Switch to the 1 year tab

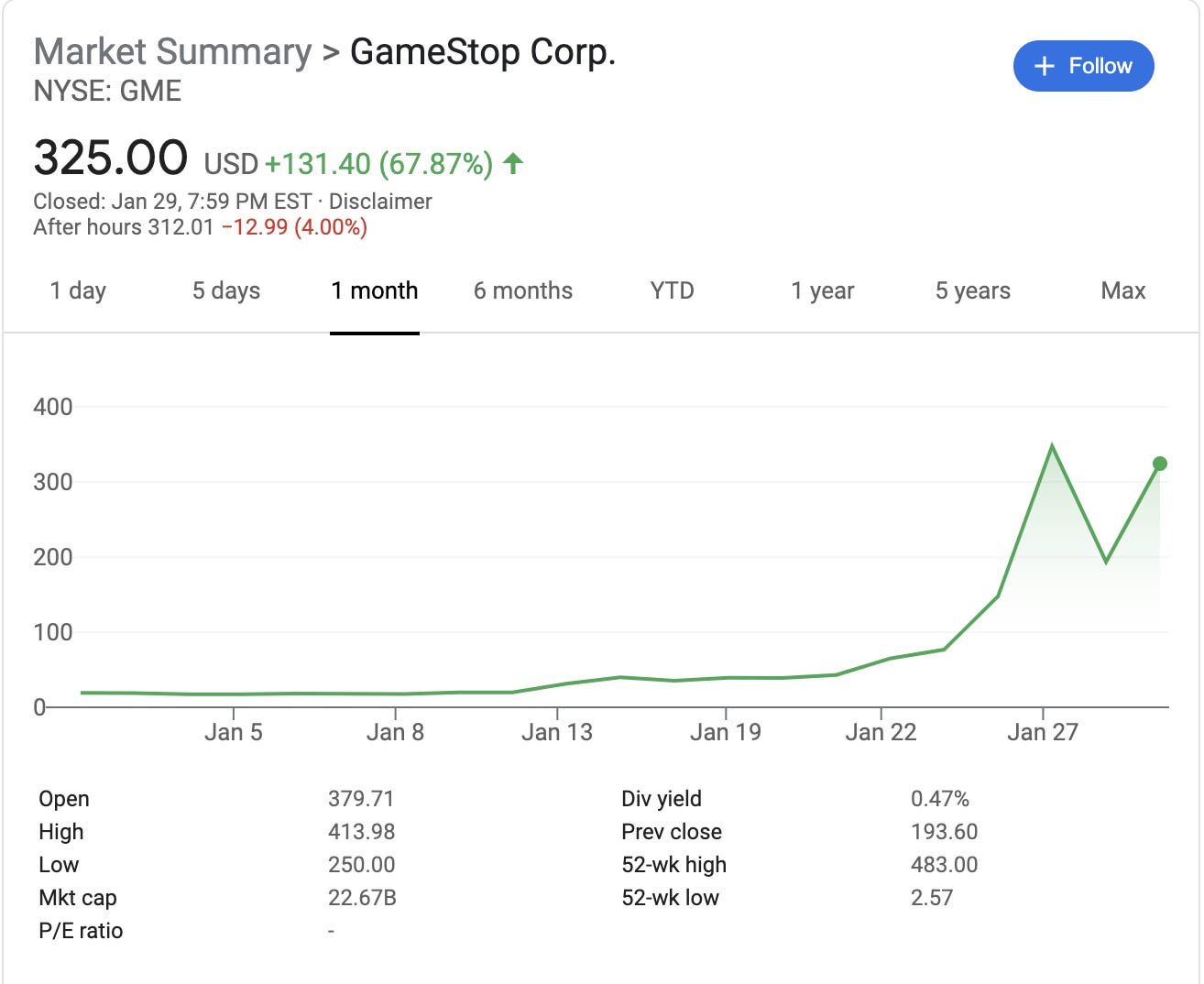tap(823, 290)
